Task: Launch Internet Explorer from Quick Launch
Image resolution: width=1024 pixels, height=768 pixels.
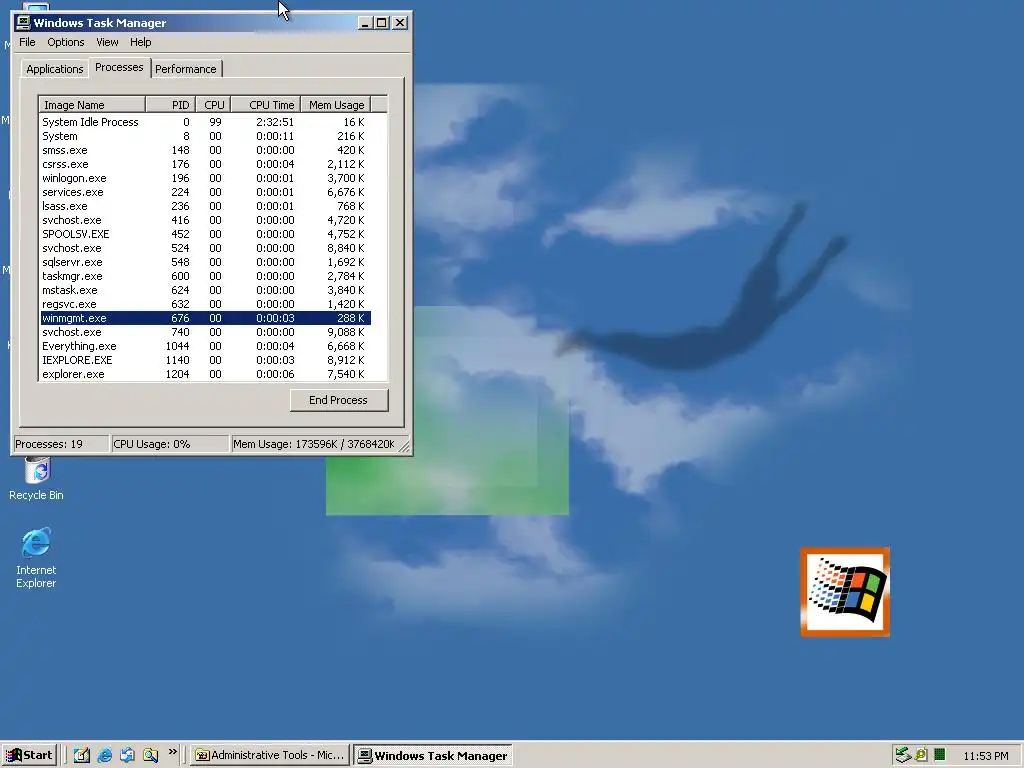Action: click(104, 756)
